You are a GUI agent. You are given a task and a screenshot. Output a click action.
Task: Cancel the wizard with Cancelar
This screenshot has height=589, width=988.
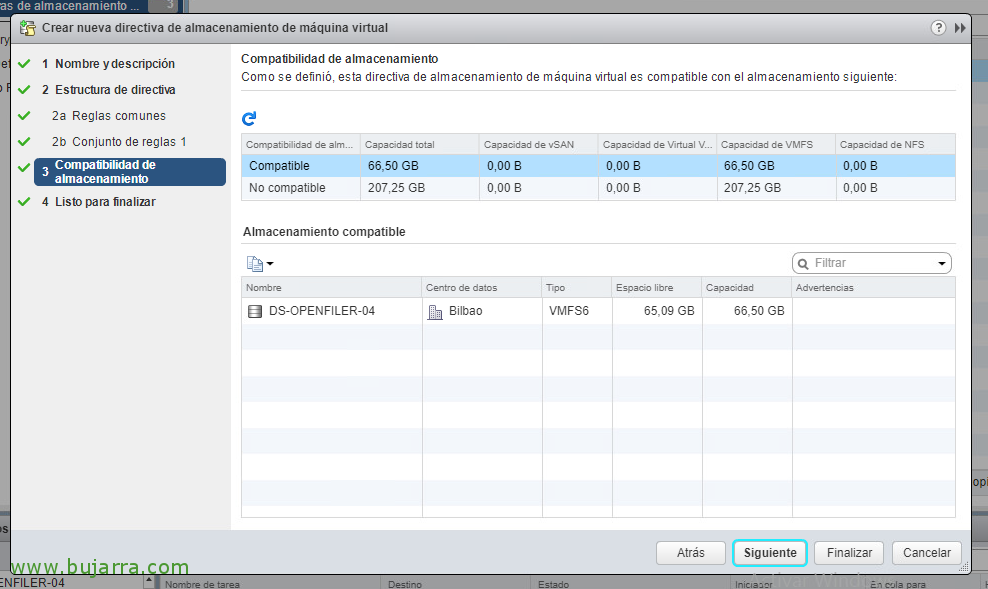(x=926, y=553)
